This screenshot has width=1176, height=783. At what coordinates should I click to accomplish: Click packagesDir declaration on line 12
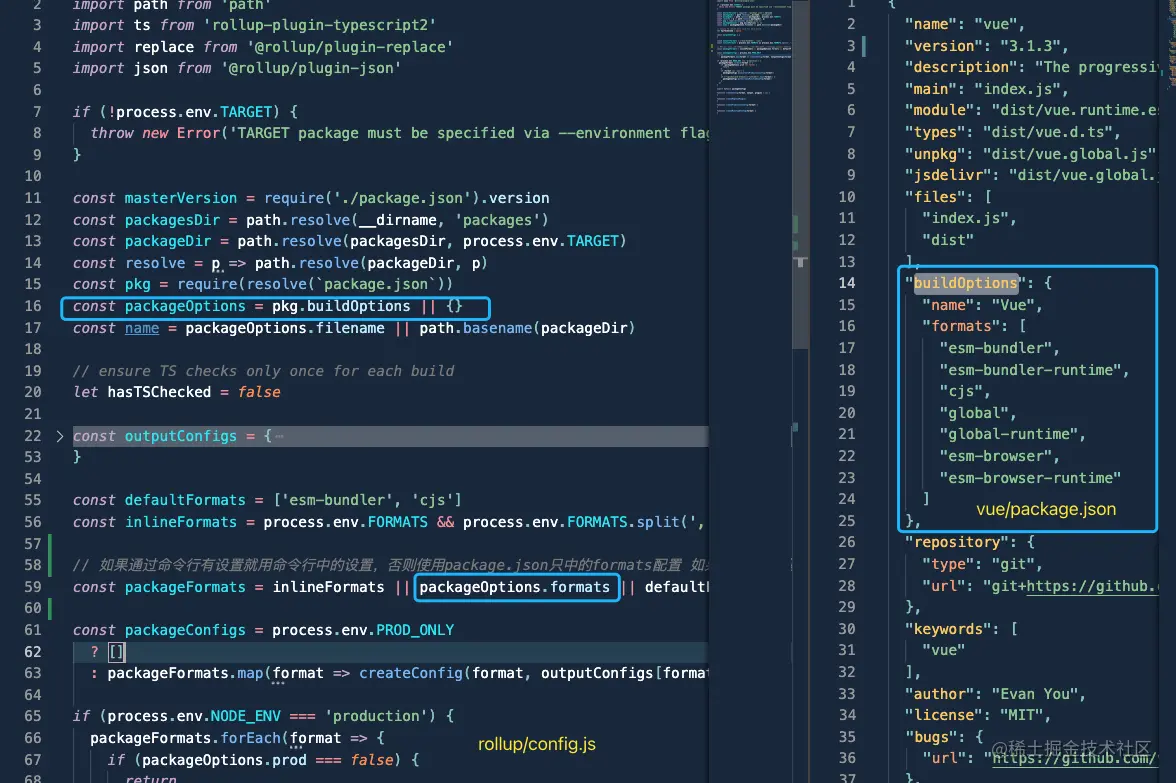(172, 220)
